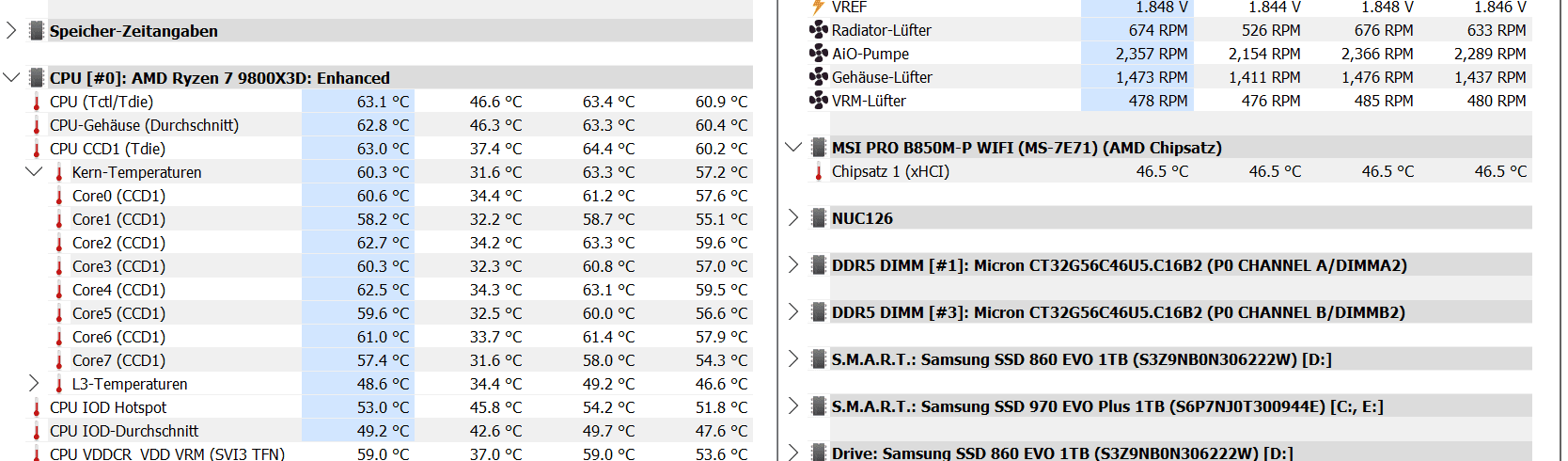
Task: Click thermometer icon of CPU (Tctl/Tdie)
Action: pos(37,102)
